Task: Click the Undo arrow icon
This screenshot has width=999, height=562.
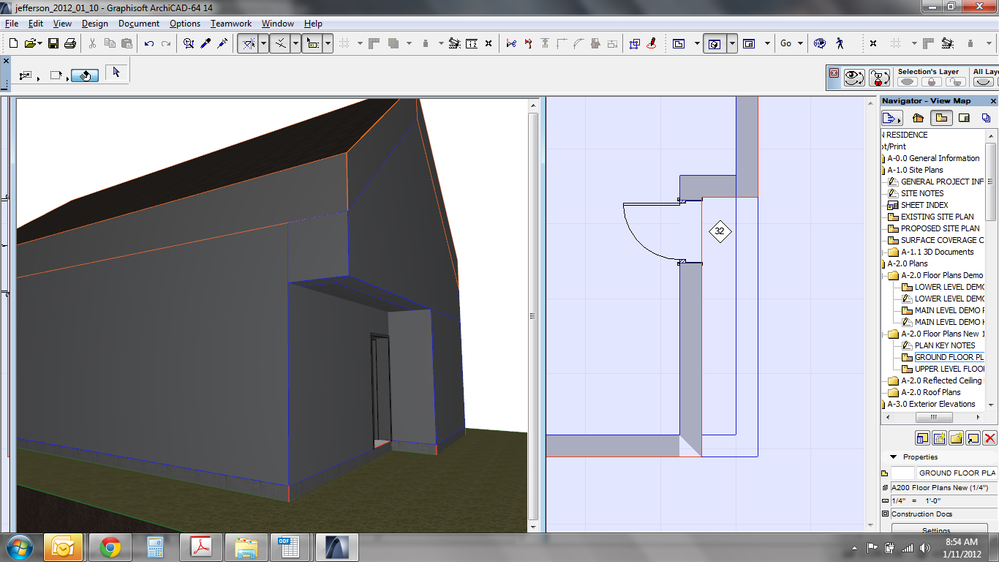Action: tap(149, 44)
